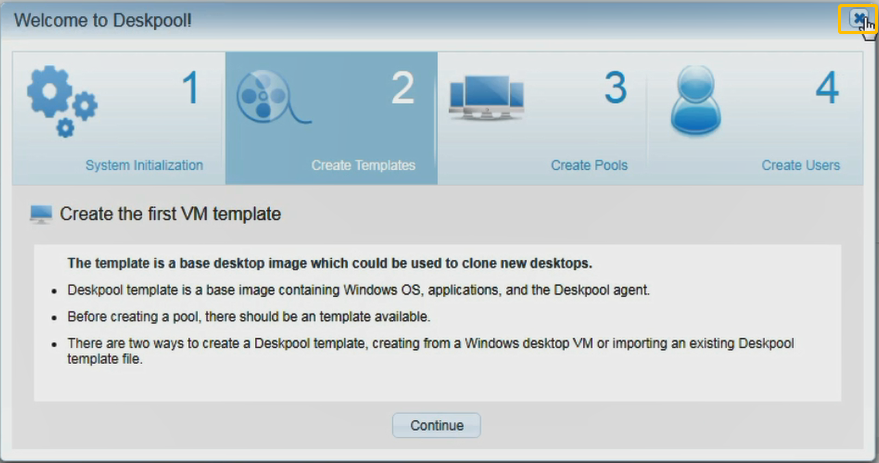
Task: Click the Continue button
Action: point(436,425)
